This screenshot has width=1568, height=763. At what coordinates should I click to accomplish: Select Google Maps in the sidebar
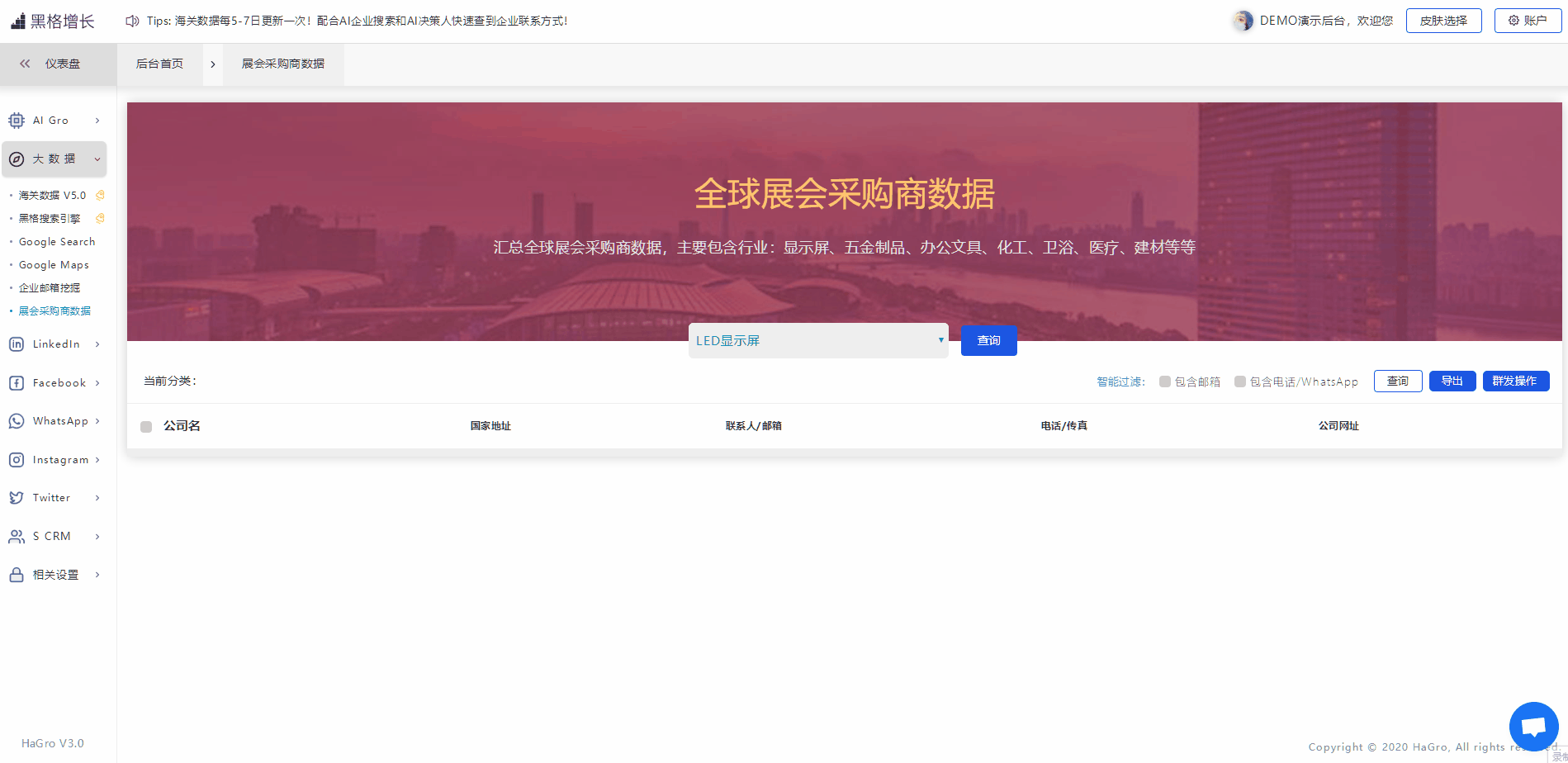(54, 265)
